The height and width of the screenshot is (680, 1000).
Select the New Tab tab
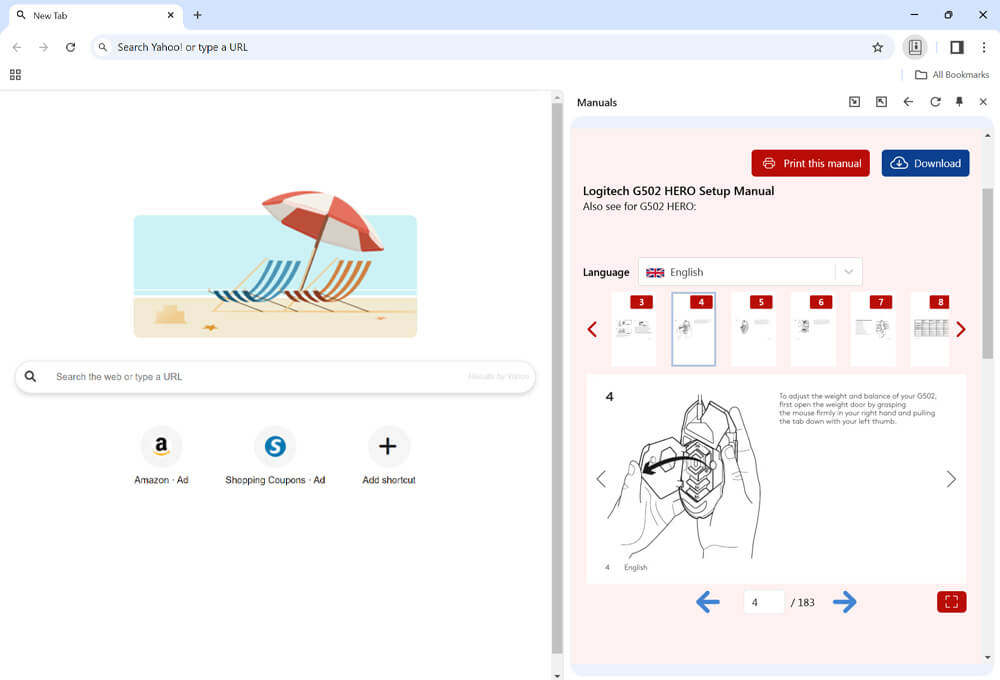[x=96, y=15]
